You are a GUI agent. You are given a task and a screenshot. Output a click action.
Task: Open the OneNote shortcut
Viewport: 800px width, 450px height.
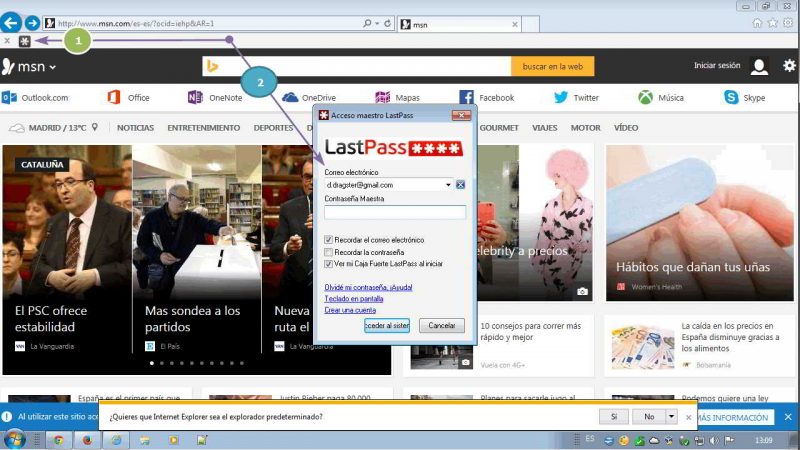(215, 97)
